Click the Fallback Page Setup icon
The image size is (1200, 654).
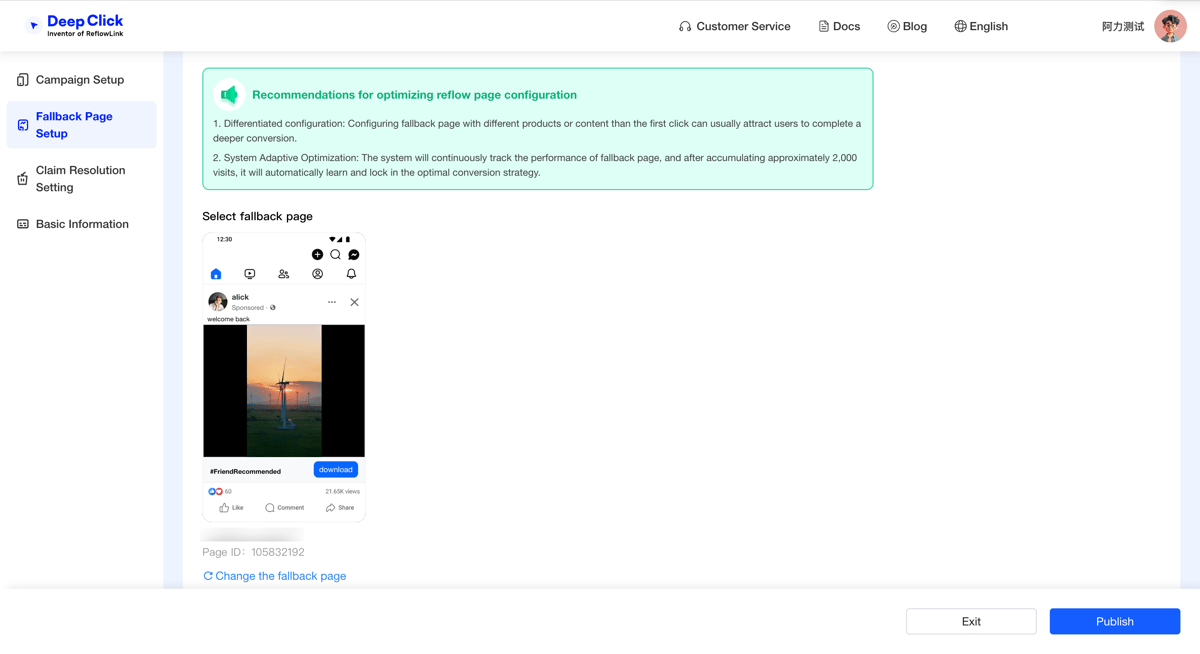pos(22,125)
